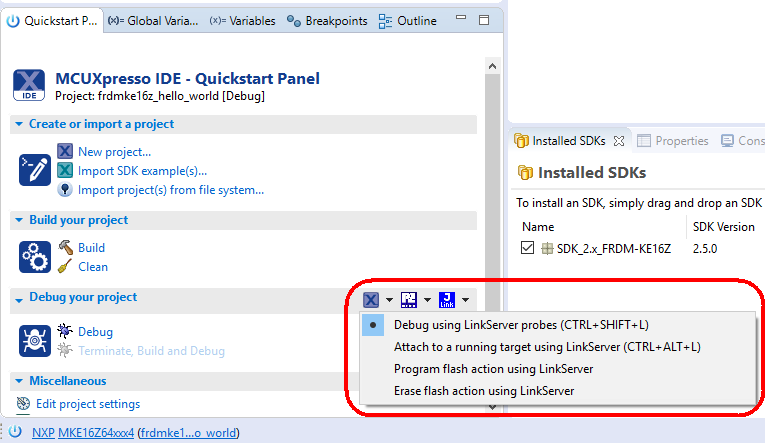Click the Debug bug icon

pos(65,331)
